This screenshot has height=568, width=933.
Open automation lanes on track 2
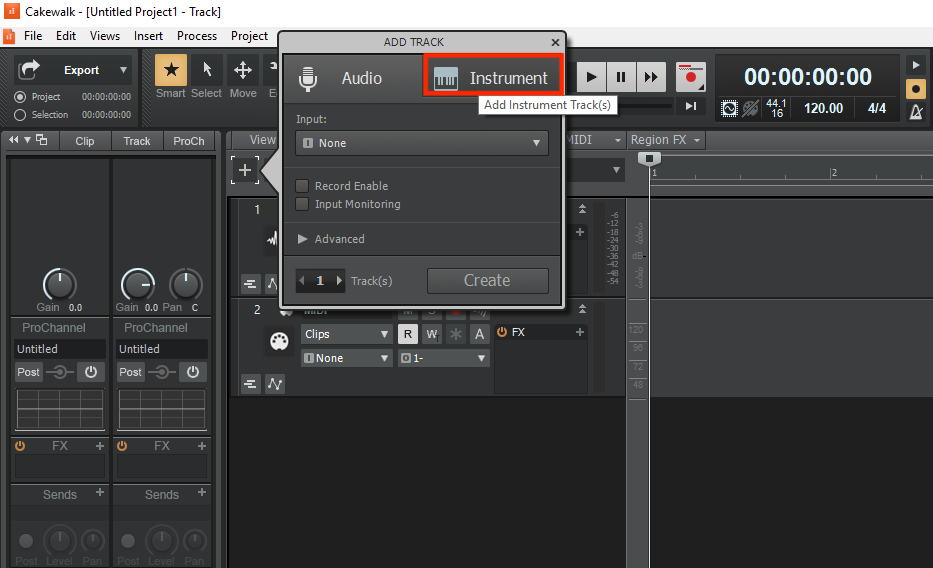click(x=275, y=384)
